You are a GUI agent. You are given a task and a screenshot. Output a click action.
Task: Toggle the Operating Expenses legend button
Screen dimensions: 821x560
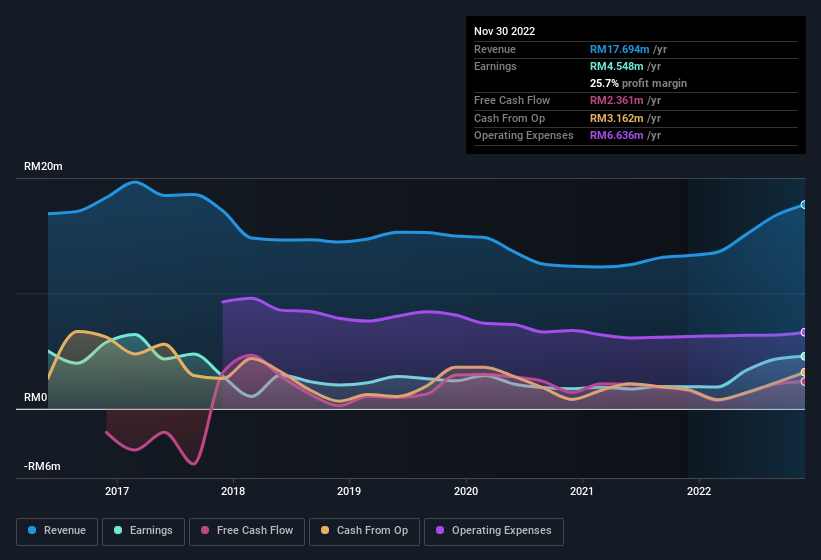(x=494, y=531)
